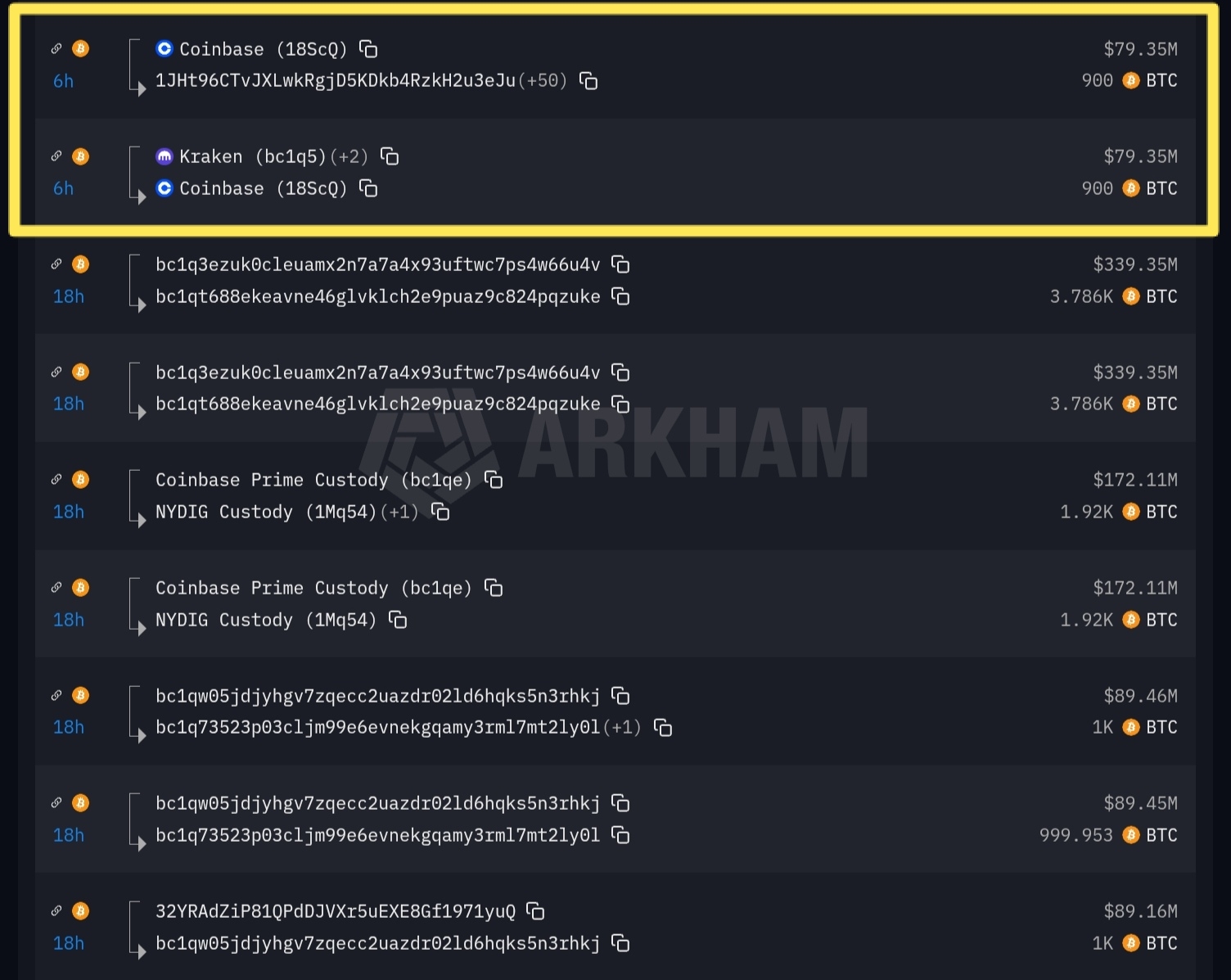Image resolution: width=1231 pixels, height=980 pixels.
Task: Click the $89.16M transfer value
Action: (1141, 911)
